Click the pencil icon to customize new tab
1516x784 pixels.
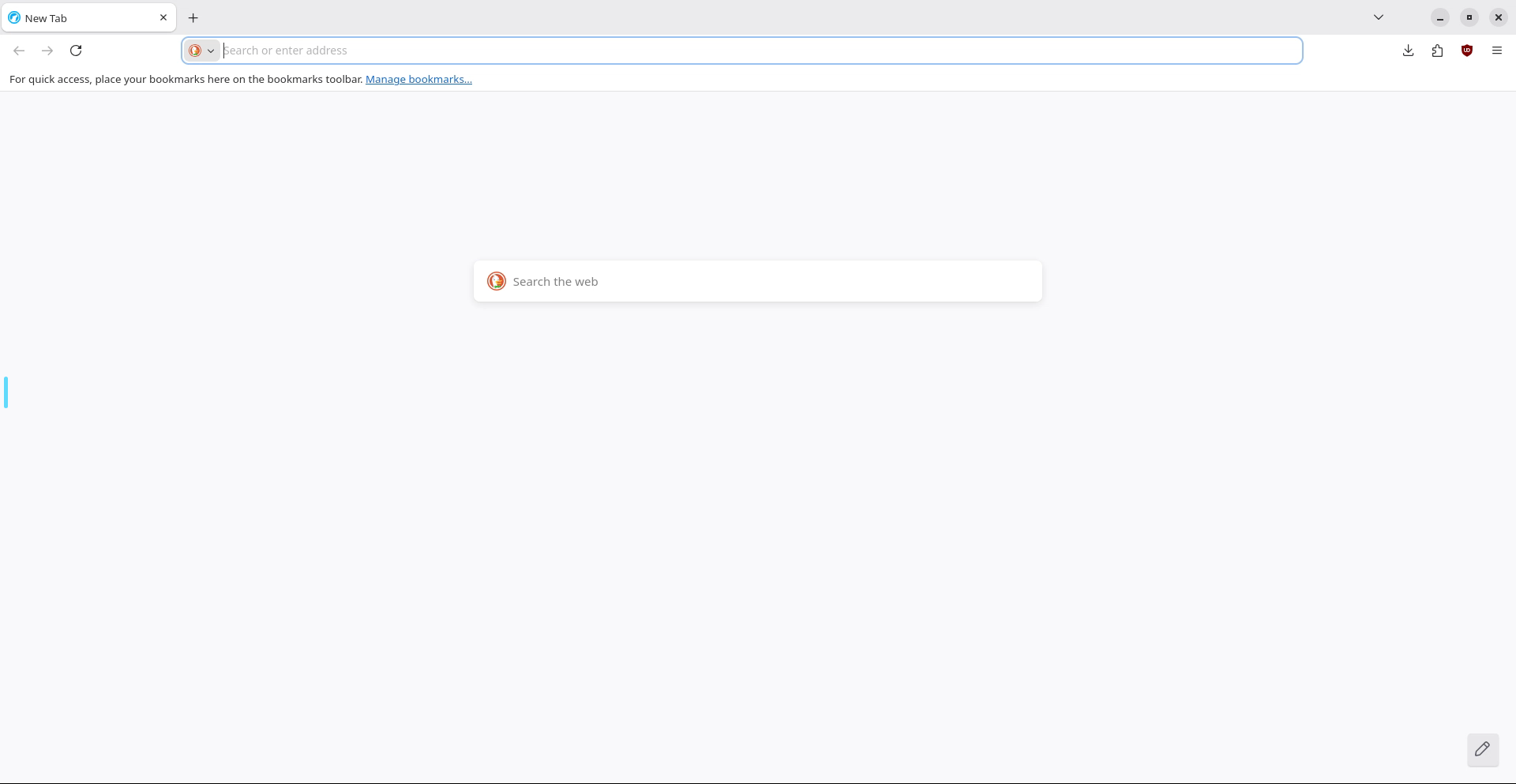[x=1482, y=749]
